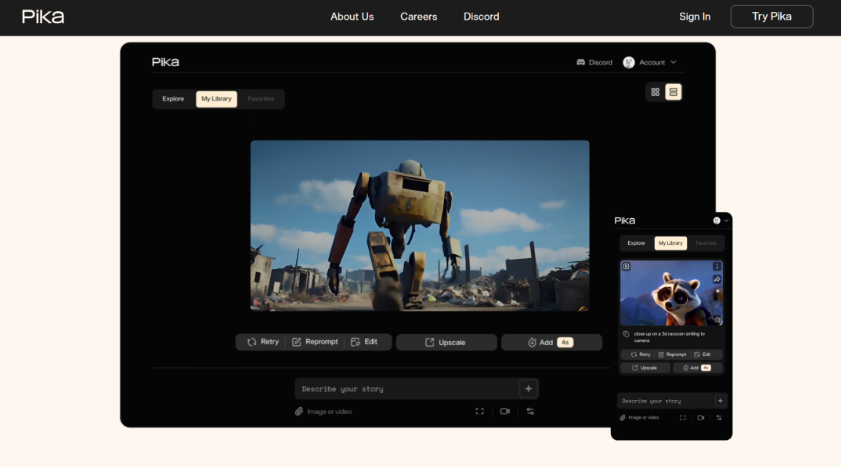Switch to list view layout icon
Viewport: 841px width, 467px height.
[673, 92]
